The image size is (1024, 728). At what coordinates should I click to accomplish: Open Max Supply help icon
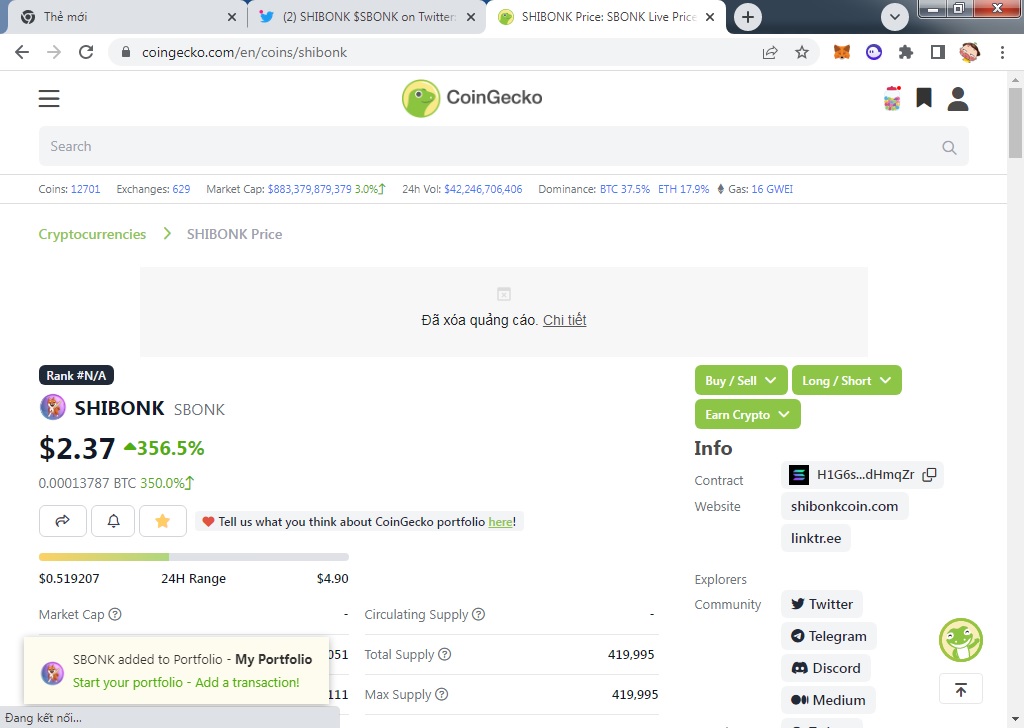coord(441,694)
